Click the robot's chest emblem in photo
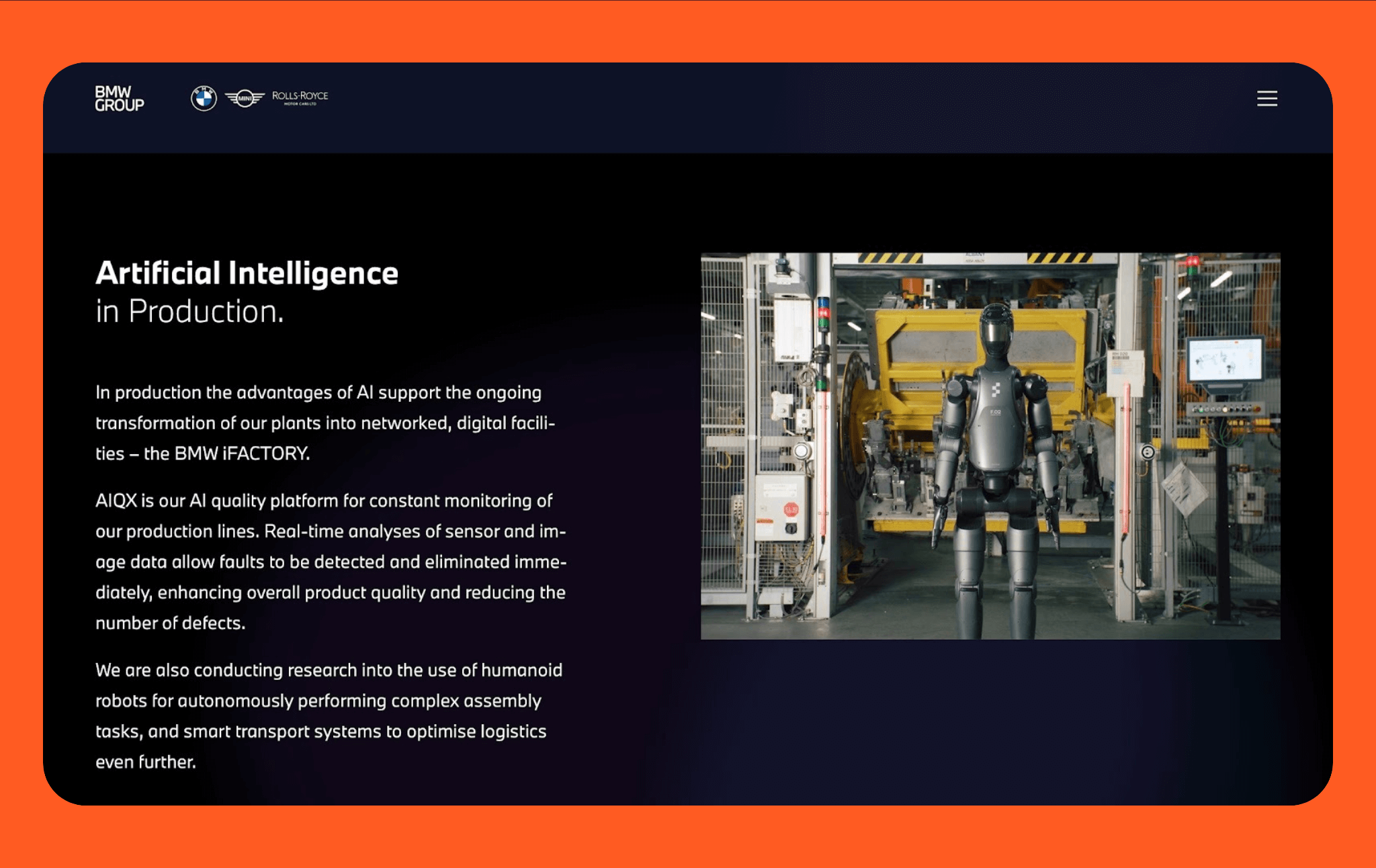Image resolution: width=1376 pixels, height=868 pixels. click(x=996, y=389)
